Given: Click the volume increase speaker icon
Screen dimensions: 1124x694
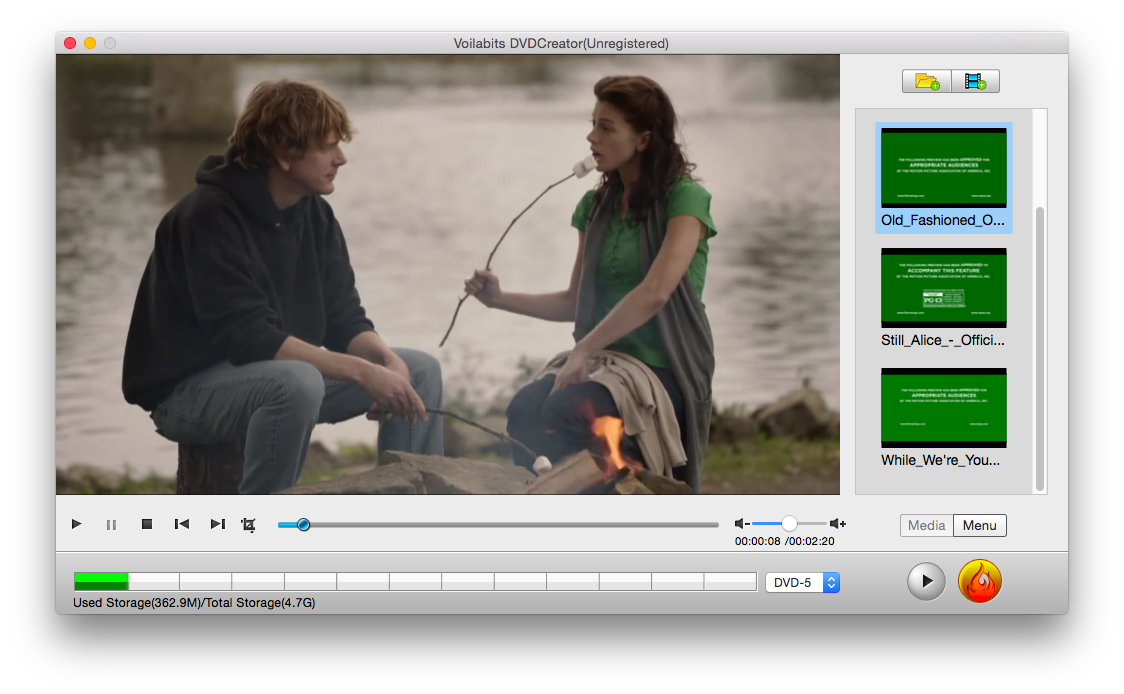Looking at the screenshot, I should [838, 524].
